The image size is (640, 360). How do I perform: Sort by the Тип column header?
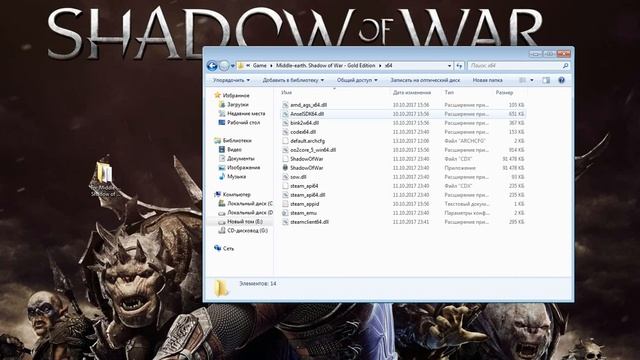pyautogui.click(x=449, y=93)
